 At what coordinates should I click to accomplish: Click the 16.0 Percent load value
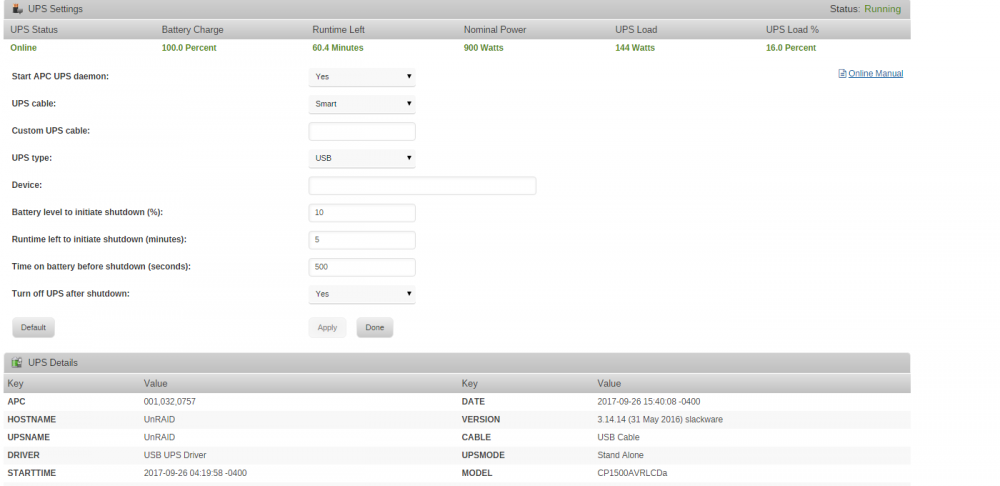click(x=791, y=48)
